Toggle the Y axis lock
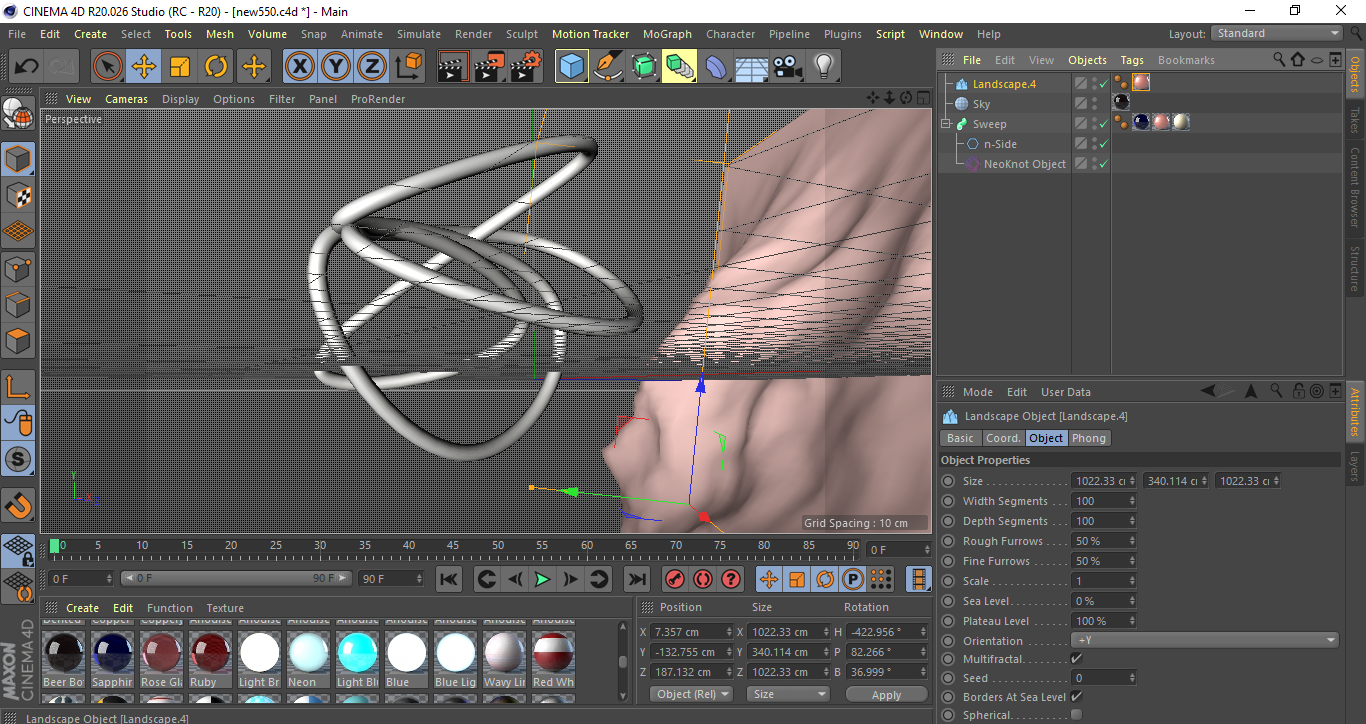Viewport: 1366px width, 724px height. click(x=336, y=67)
